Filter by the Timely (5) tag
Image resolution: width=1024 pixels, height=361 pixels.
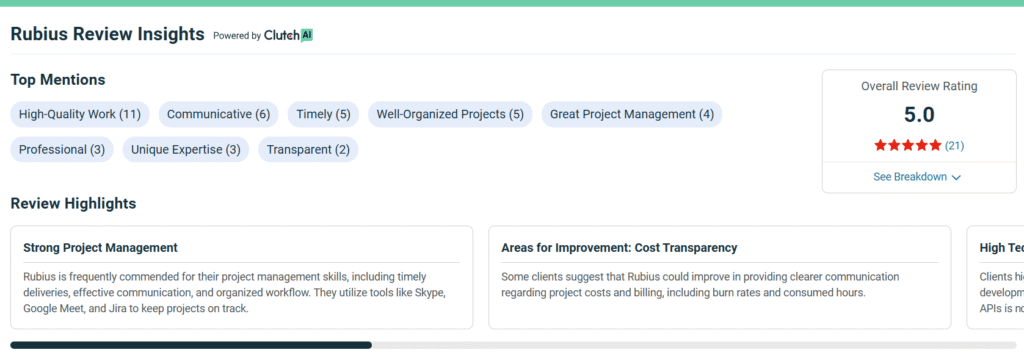coord(323,114)
